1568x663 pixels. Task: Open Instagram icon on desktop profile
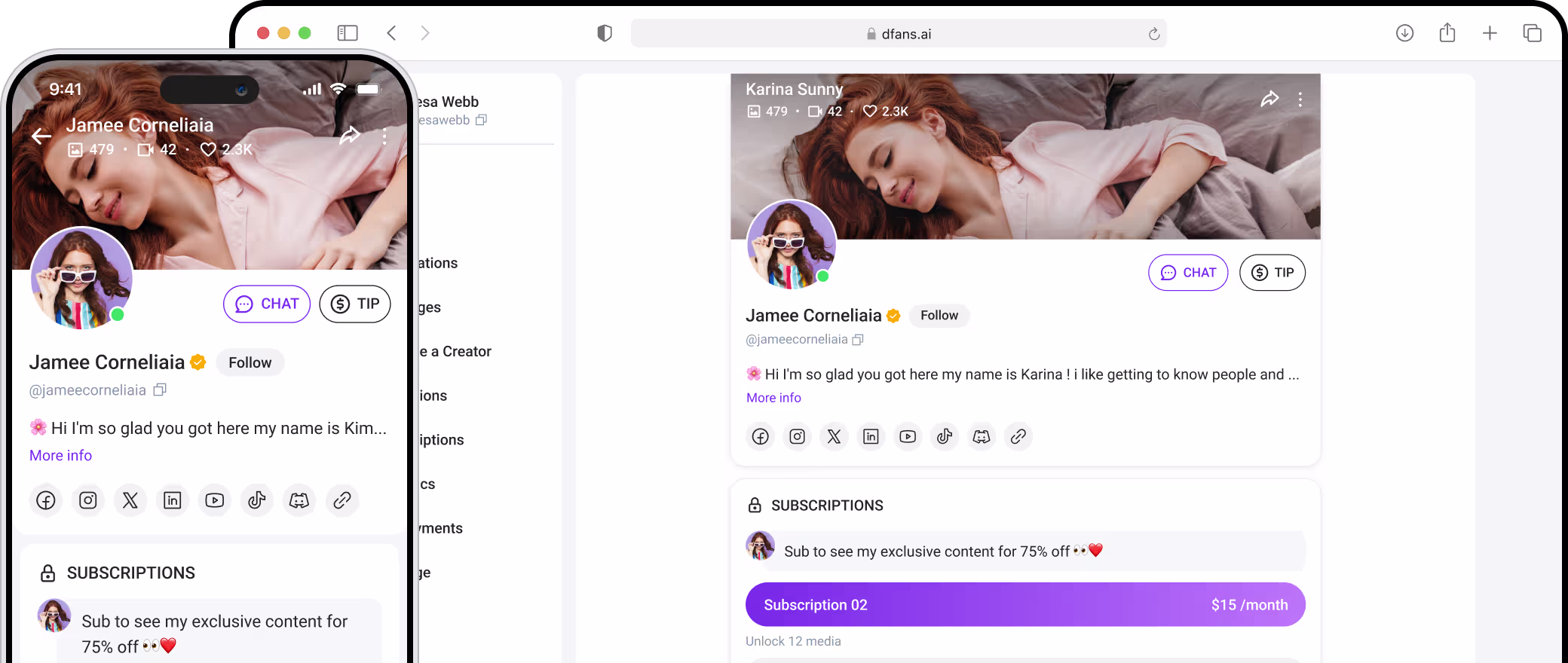[798, 436]
